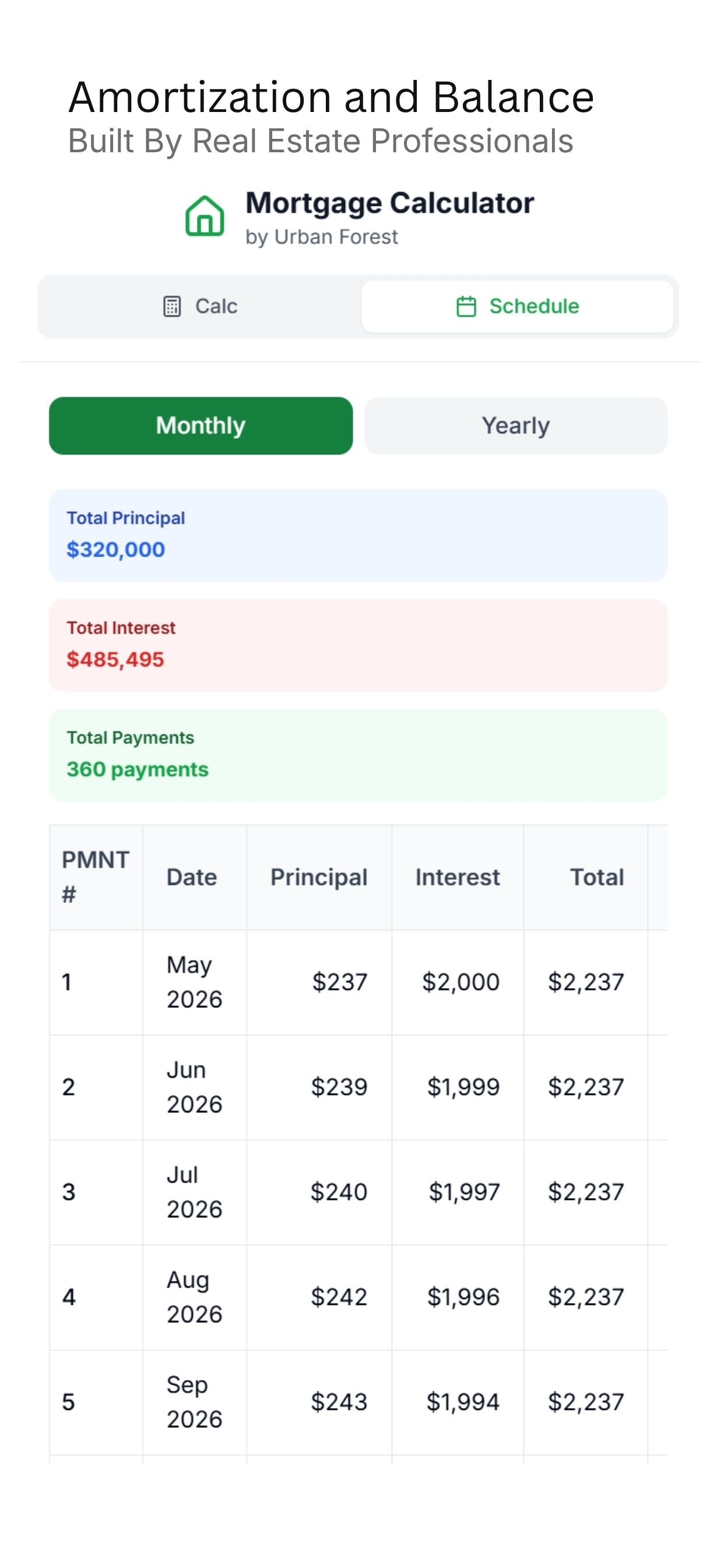The height and width of the screenshot is (1568, 724).
Task: Click the $239 principal cell
Action: point(319,1088)
